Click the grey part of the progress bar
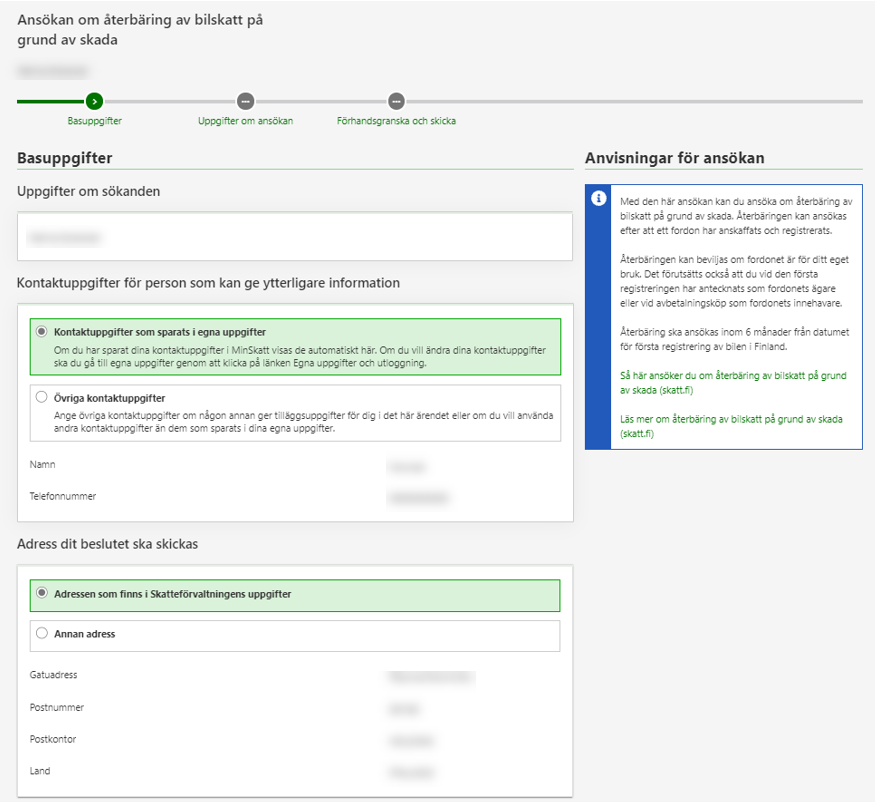Image resolution: width=875 pixels, height=802 pixels. click(x=630, y=101)
